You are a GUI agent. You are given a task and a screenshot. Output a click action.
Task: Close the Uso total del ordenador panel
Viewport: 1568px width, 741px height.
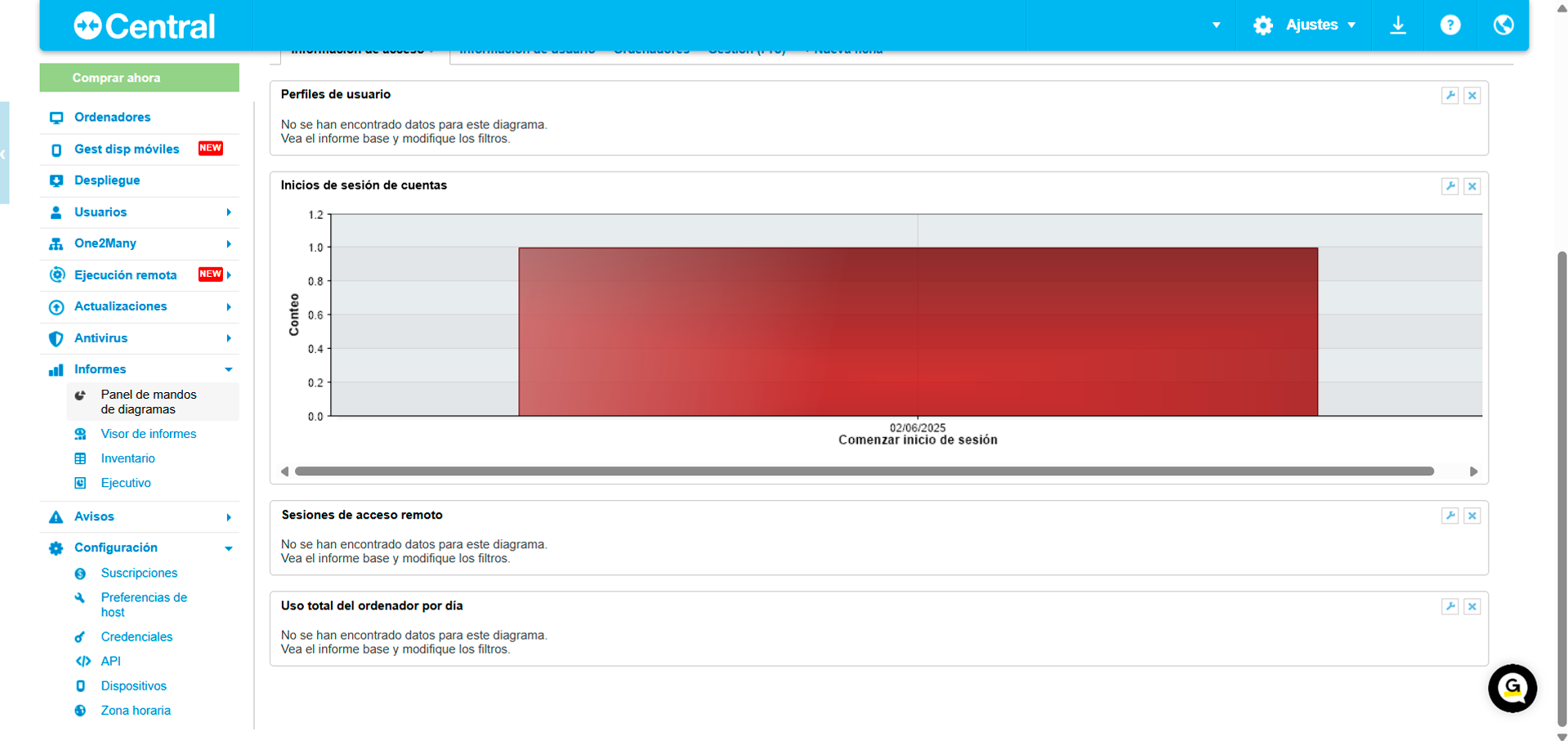[1472, 606]
